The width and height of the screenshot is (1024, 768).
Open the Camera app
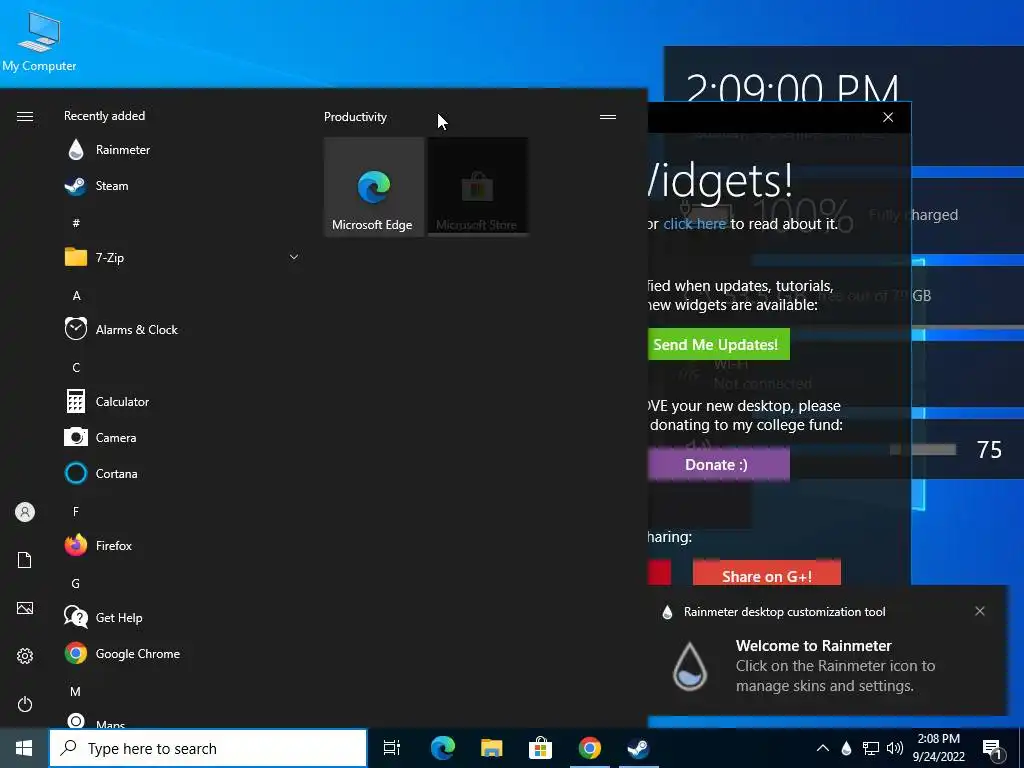(x=181, y=437)
